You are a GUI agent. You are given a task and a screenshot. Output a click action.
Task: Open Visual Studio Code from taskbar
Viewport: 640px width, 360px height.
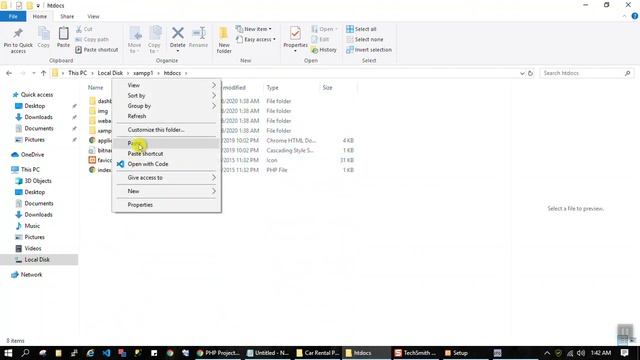click(106, 353)
